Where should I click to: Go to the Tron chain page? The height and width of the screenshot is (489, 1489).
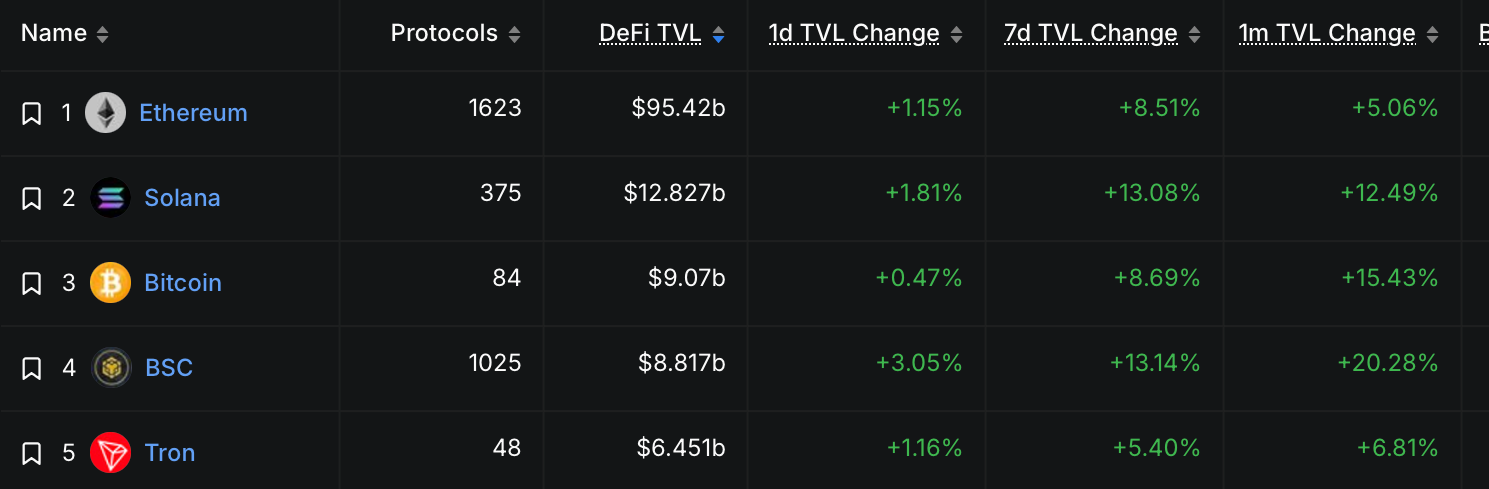pyautogui.click(x=169, y=453)
